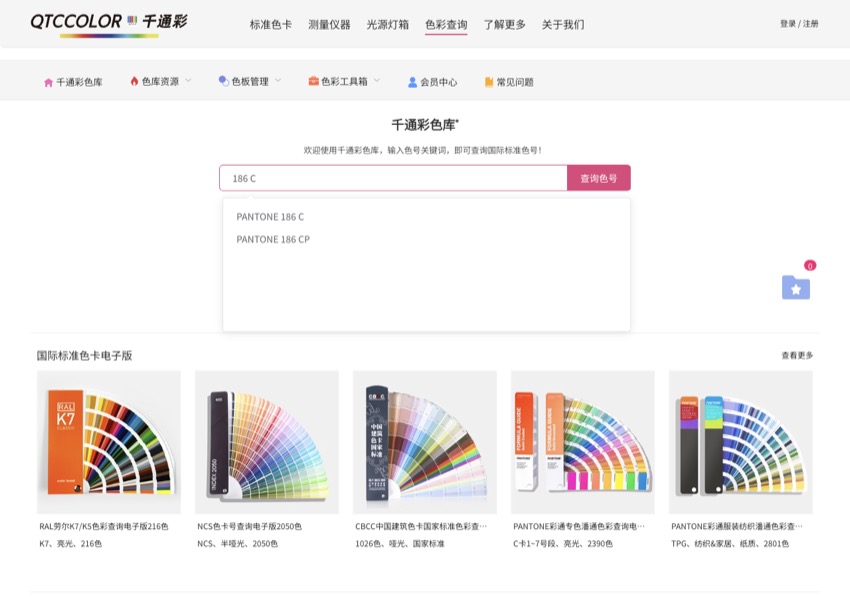Open the NCS 2050 fan deck thumbnail
850x597 pixels.
point(267,442)
